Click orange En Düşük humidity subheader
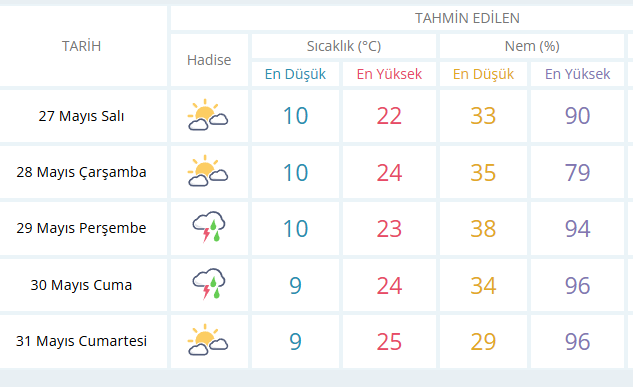 483,74
